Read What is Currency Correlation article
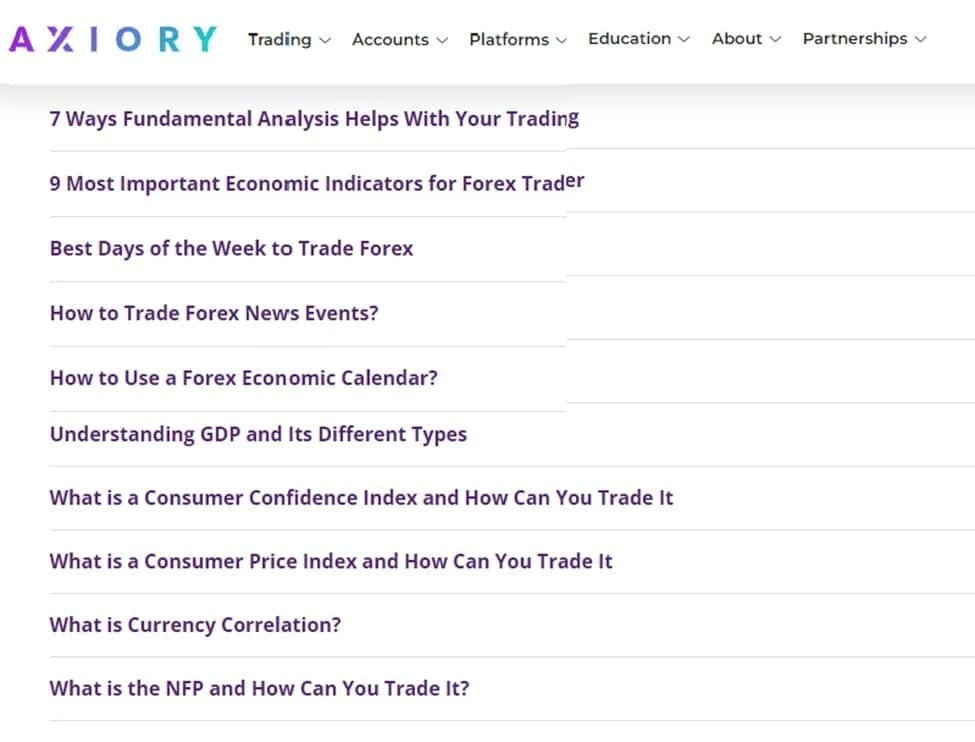This screenshot has height=742, width=975. click(x=195, y=625)
